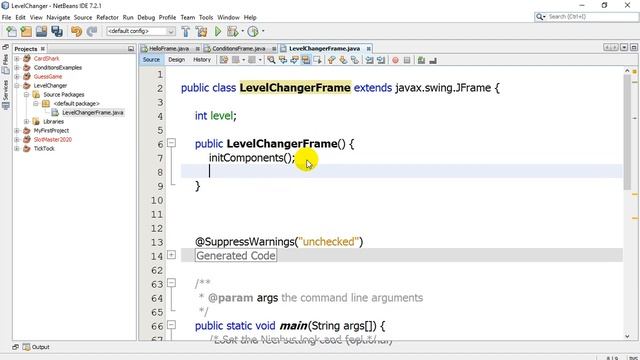
Task: Expand the Libraries node
Action: pos(26,122)
